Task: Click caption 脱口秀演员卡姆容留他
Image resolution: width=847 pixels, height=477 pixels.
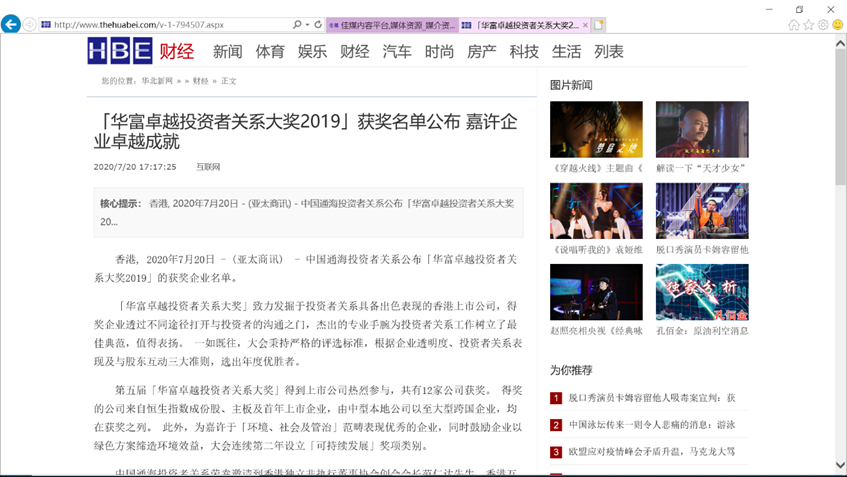Action: 702,250
